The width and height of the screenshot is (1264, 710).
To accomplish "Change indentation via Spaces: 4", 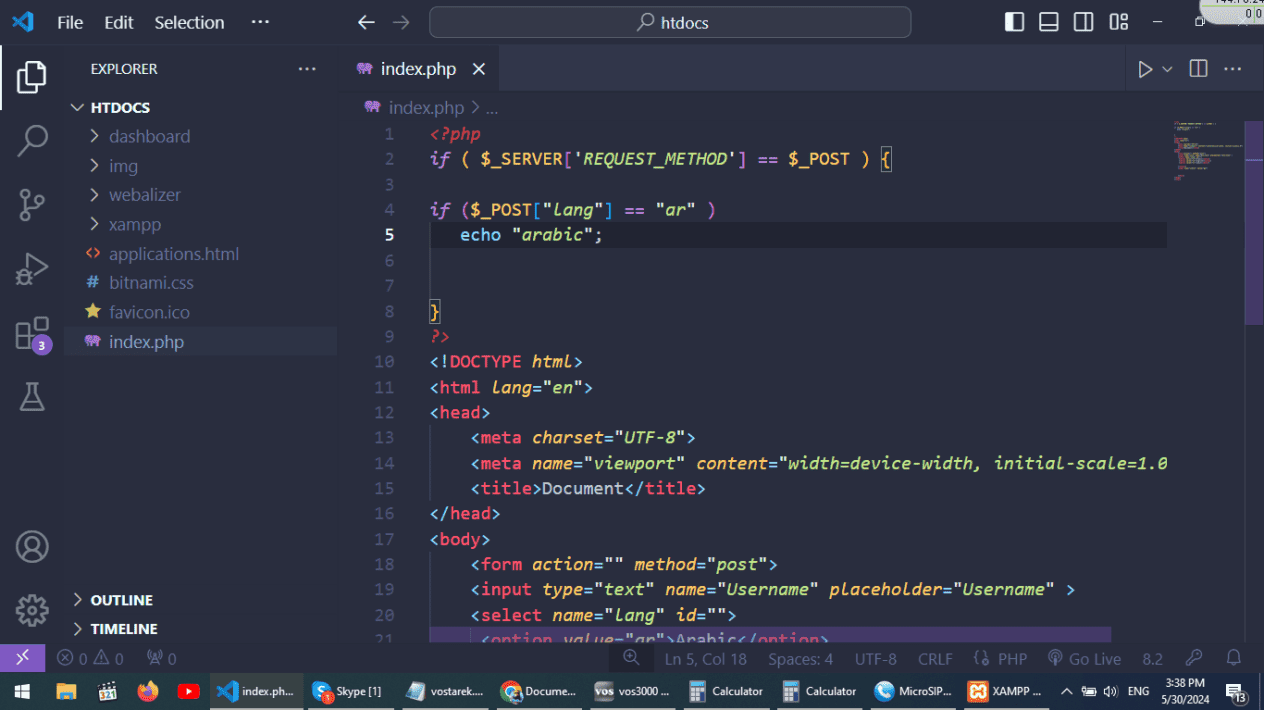I will point(800,659).
